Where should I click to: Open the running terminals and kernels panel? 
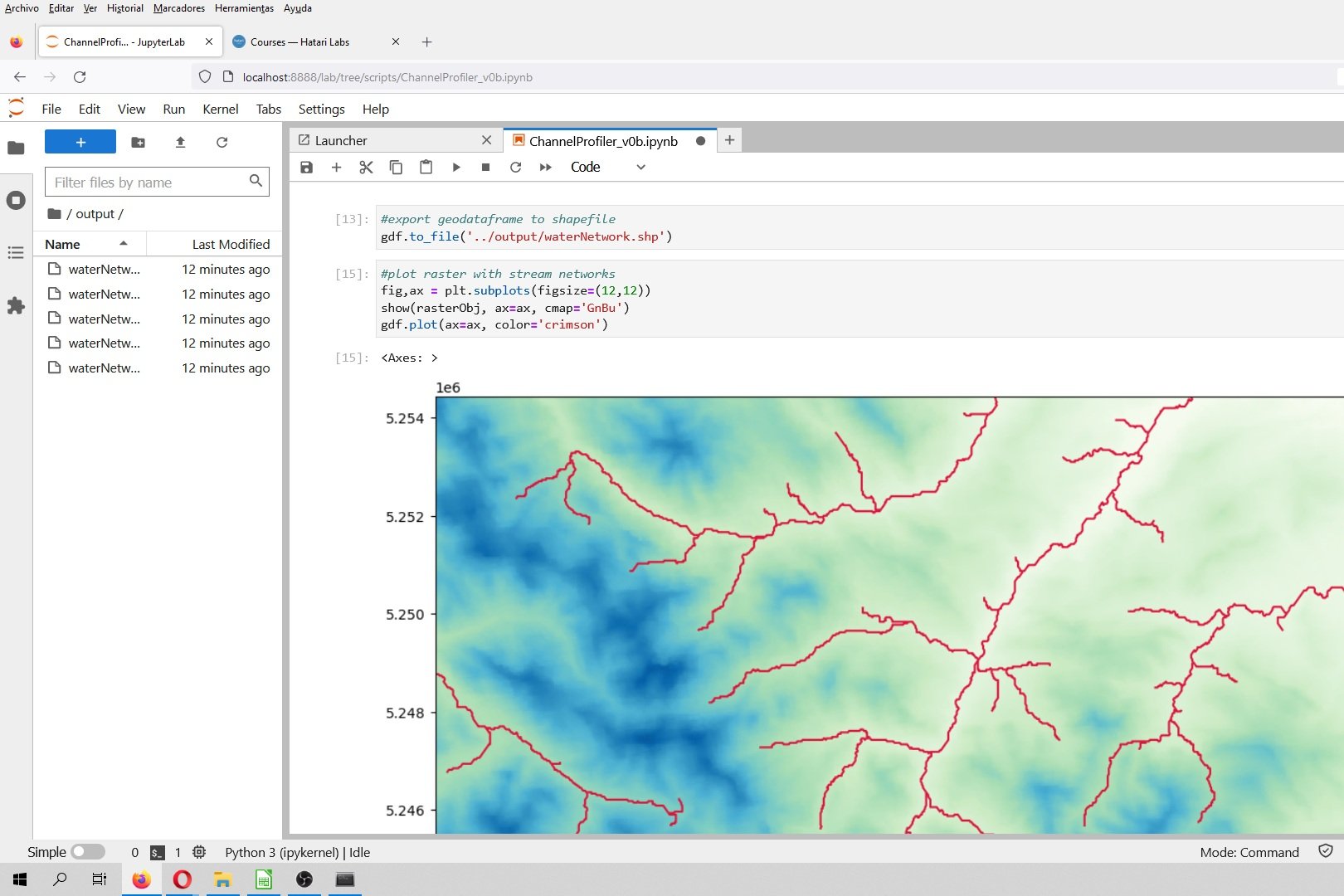pyautogui.click(x=16, y=200)
